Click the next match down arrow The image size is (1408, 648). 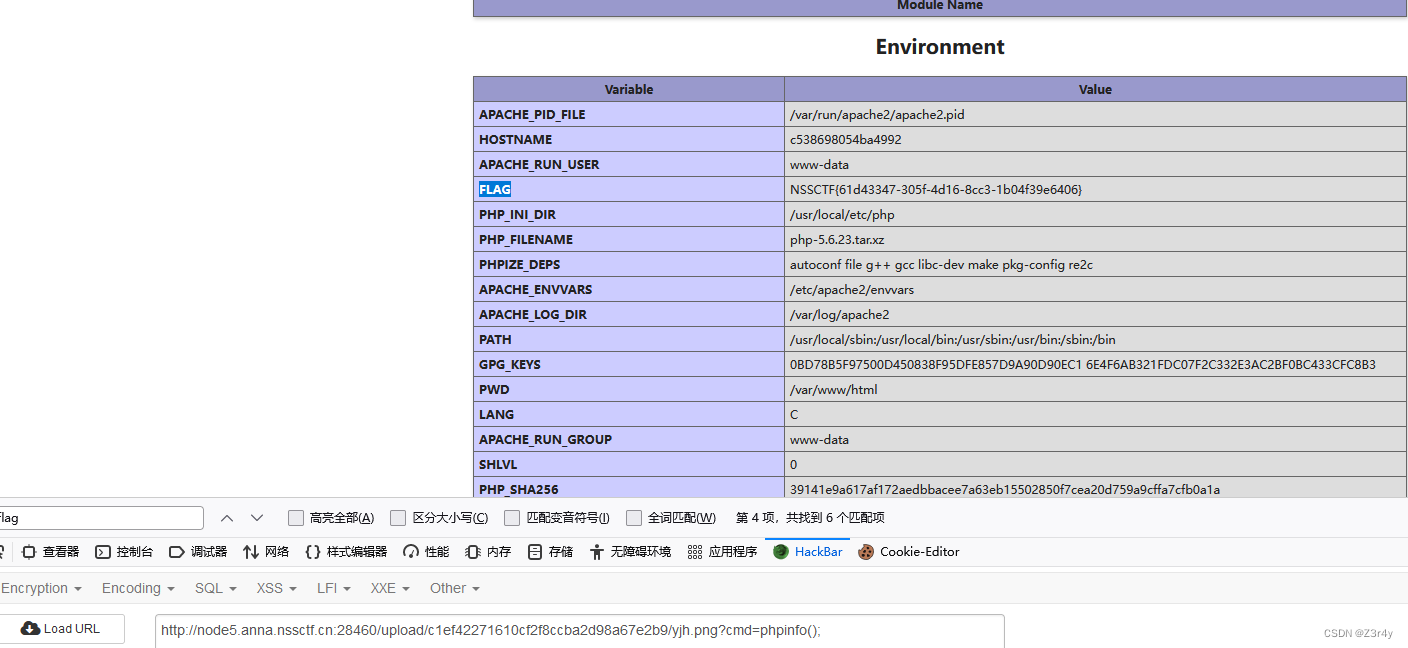click(x=257, y=517)
